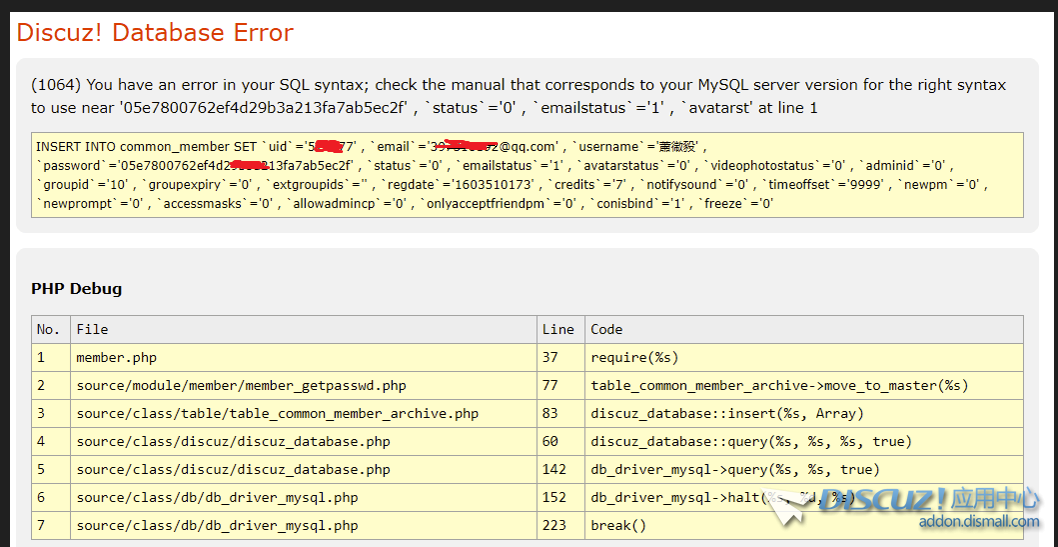The height and width of the screenshot is (547, 1058).
Task: Select the discuz_database.php cell on line 142
Action: 304,469
